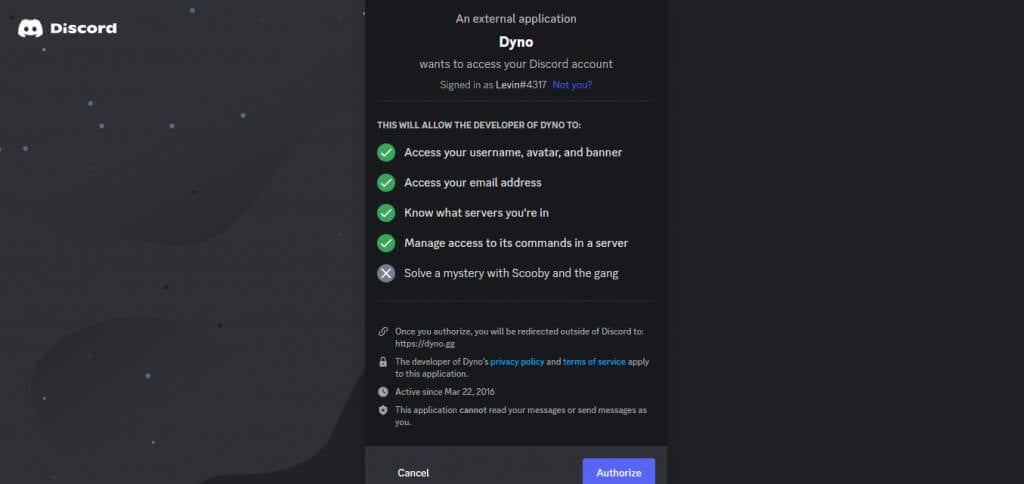This screenshot has height=484, width=1024.
Task: Click the 'Access your email address' text
Action: point(473,183)
